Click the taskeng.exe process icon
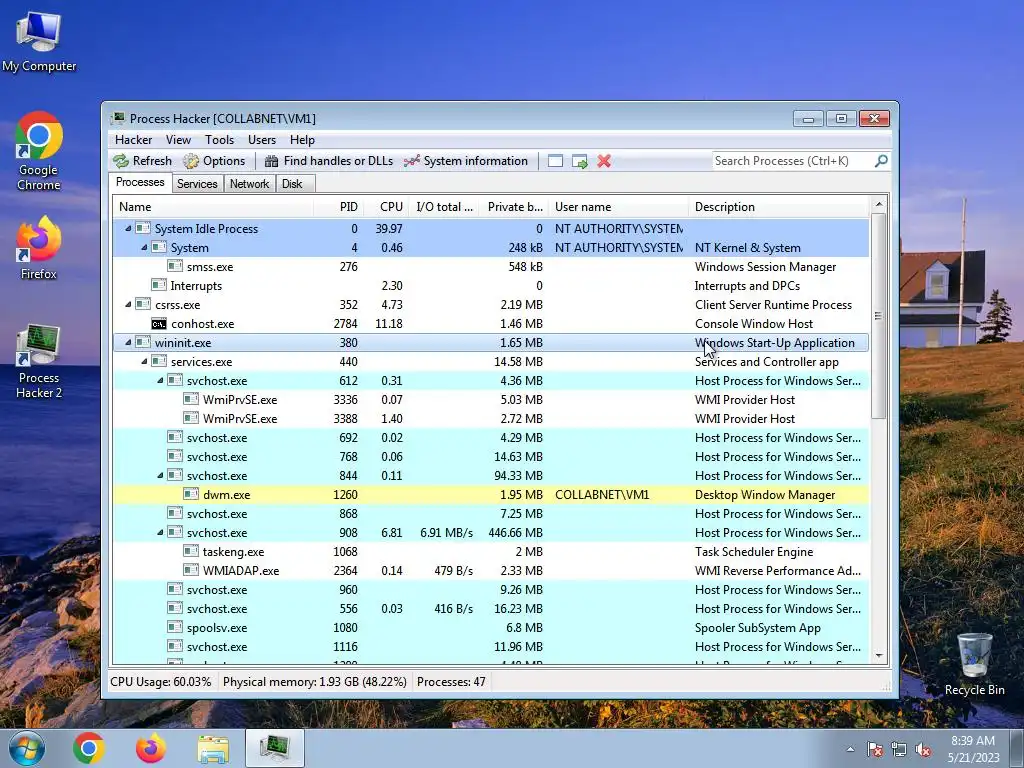This screenshot has width=1024, height=768. [191, 551]
